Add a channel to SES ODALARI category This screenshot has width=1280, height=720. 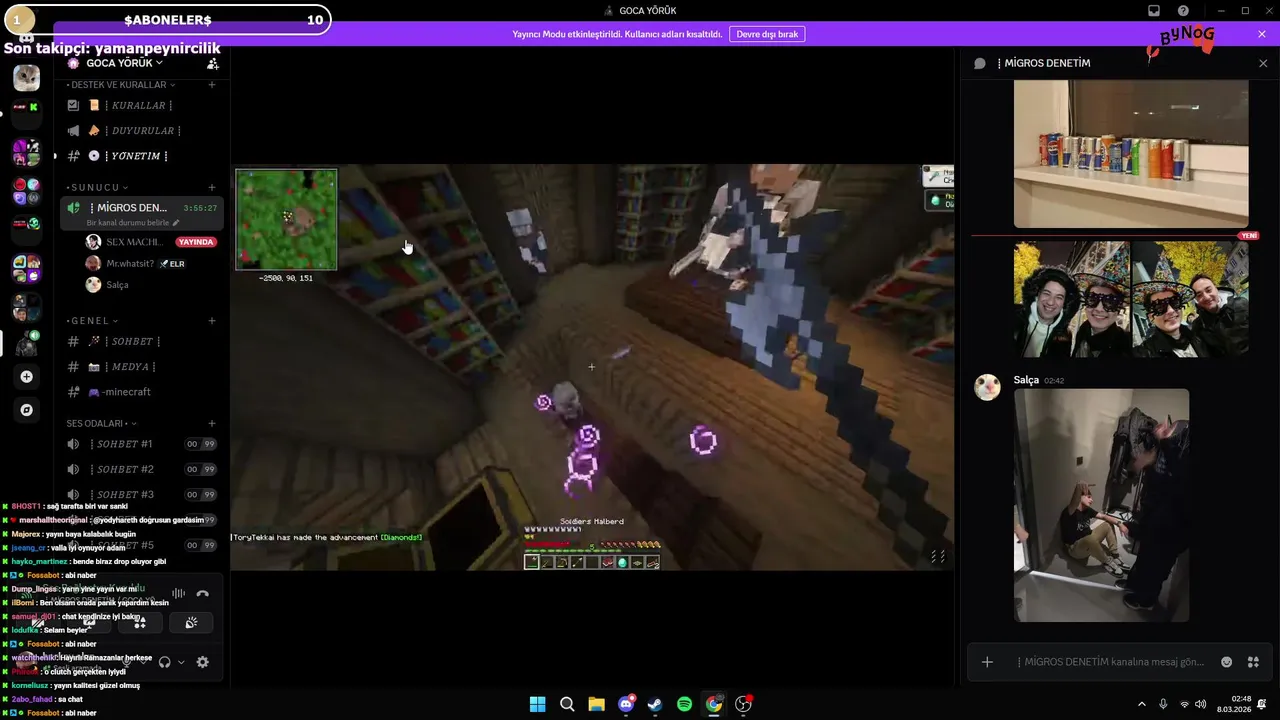pos(212,424)
